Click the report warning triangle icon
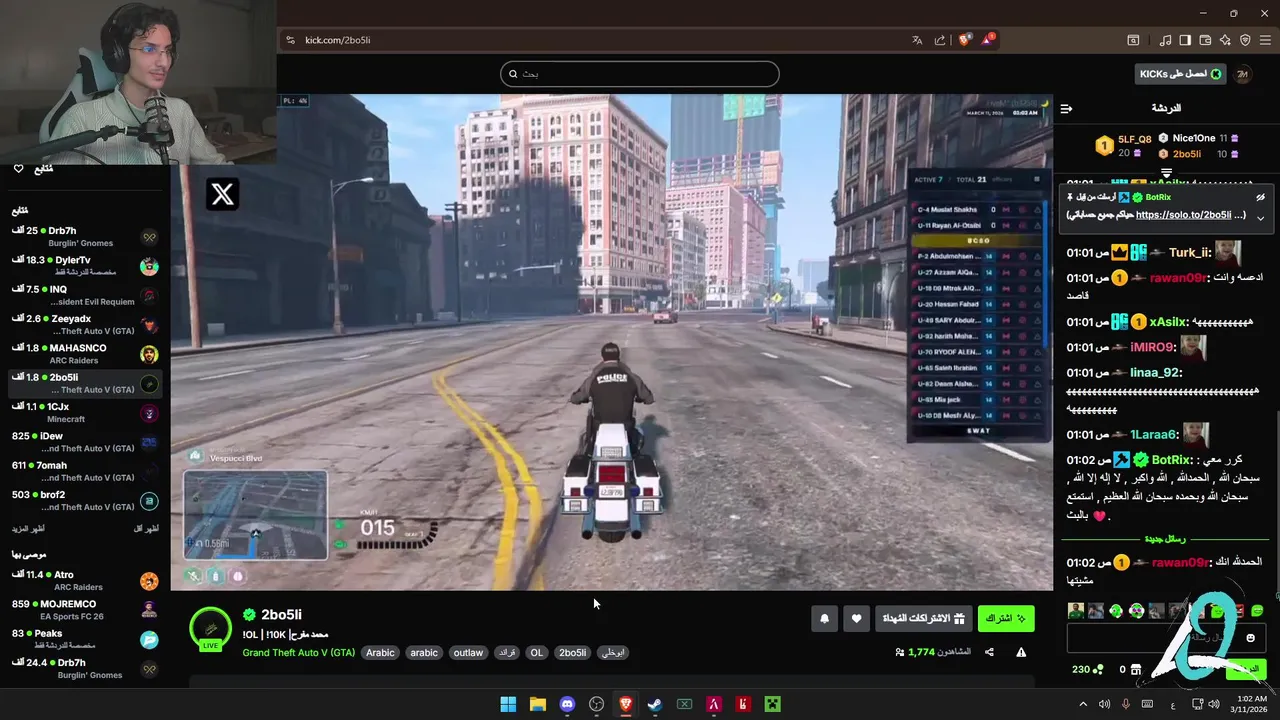 (1021, 652)
